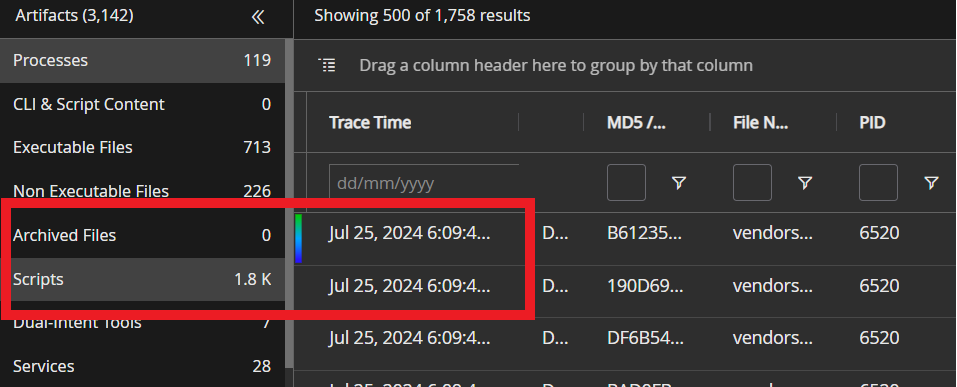Open Executable Files category
The height and width of the screenshot is (387, 957).
142,148
